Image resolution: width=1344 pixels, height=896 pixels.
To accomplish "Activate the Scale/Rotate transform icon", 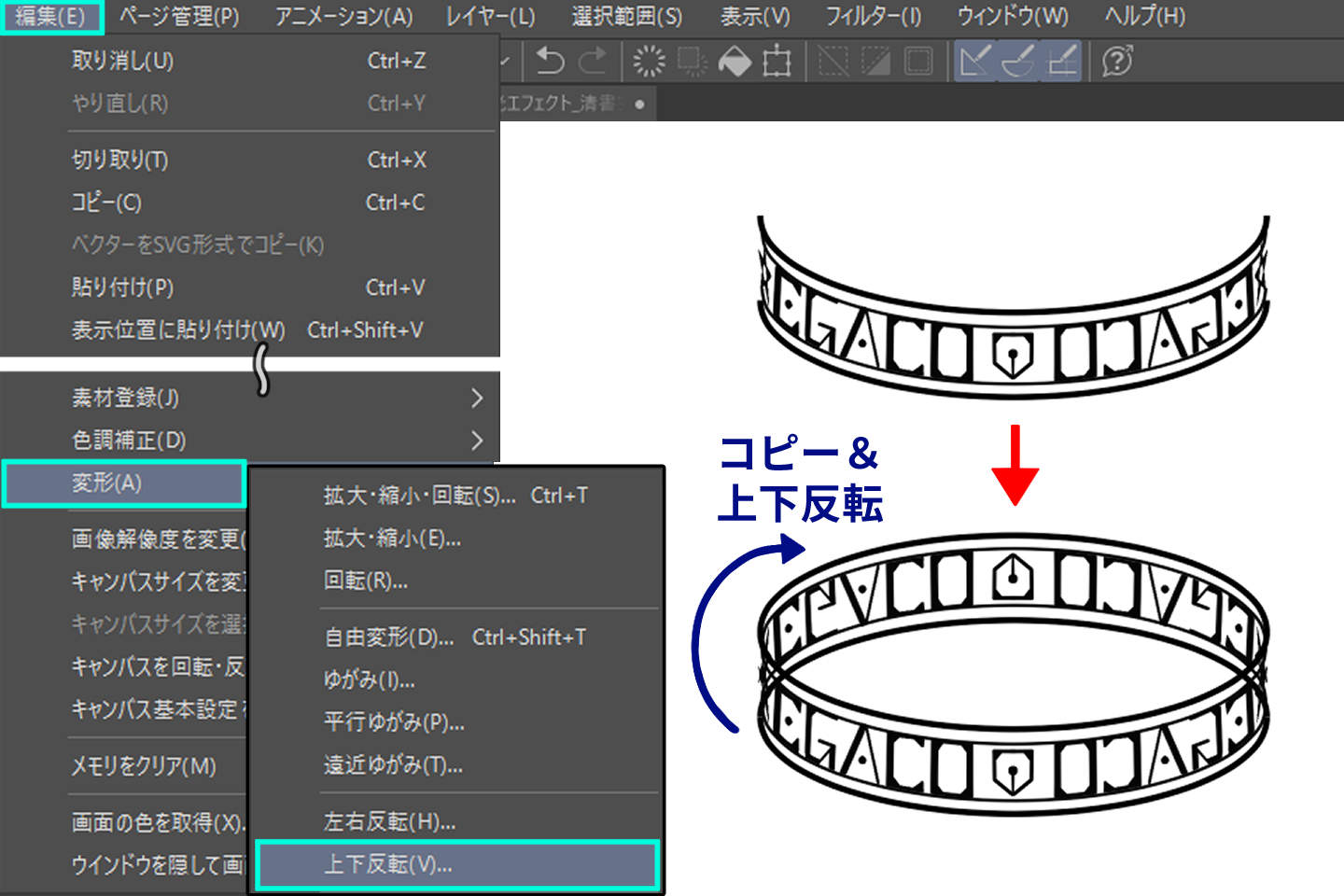I will [x=779, y=61].
